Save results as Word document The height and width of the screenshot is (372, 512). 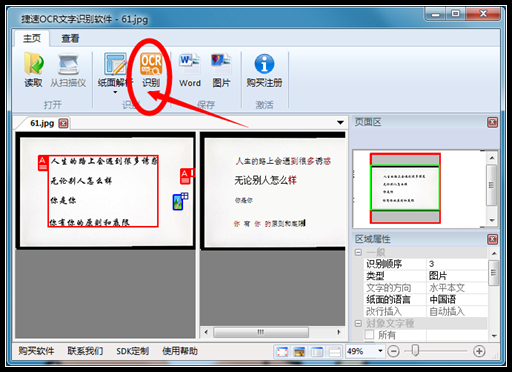tap(190, 64)
